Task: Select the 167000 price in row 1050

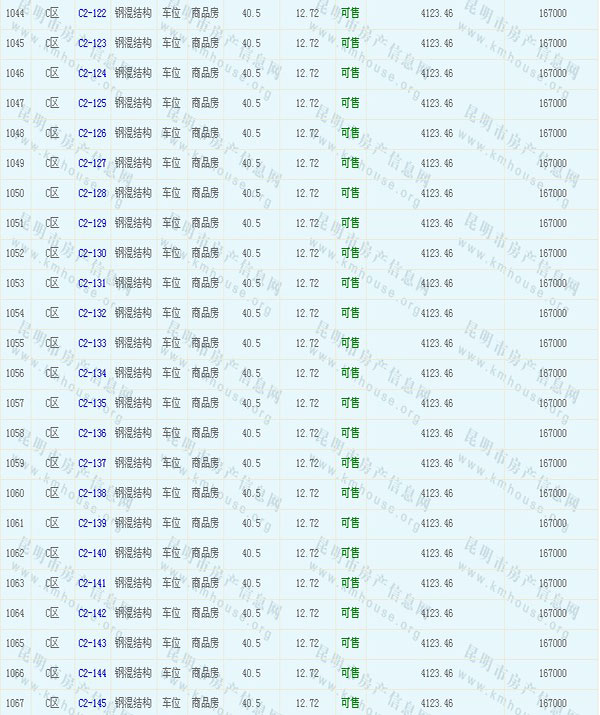Action: click(552, 194)
